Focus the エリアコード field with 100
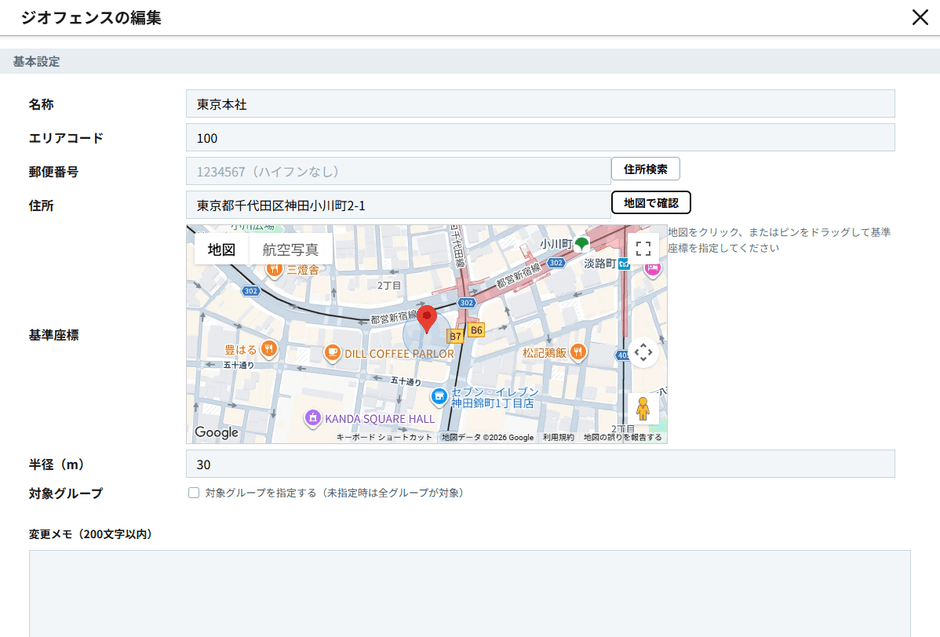 (x=540, y=138)
